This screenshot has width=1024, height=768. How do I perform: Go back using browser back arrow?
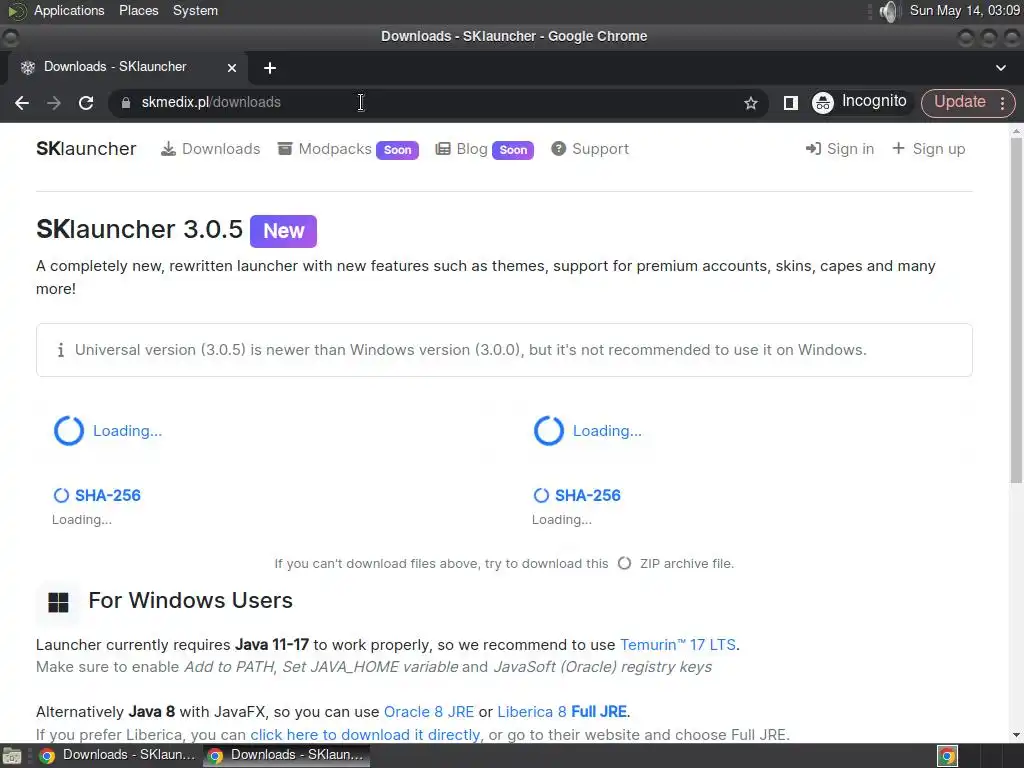point(22,103)
